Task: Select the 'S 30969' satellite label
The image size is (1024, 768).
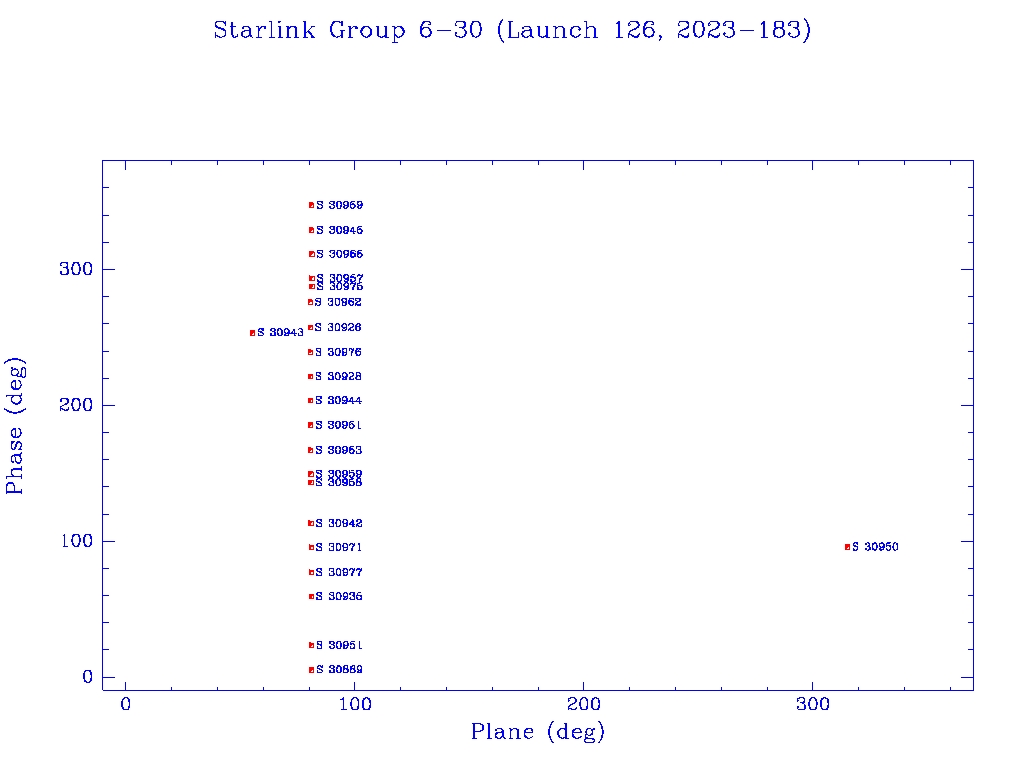Action: tap(340, 205)
